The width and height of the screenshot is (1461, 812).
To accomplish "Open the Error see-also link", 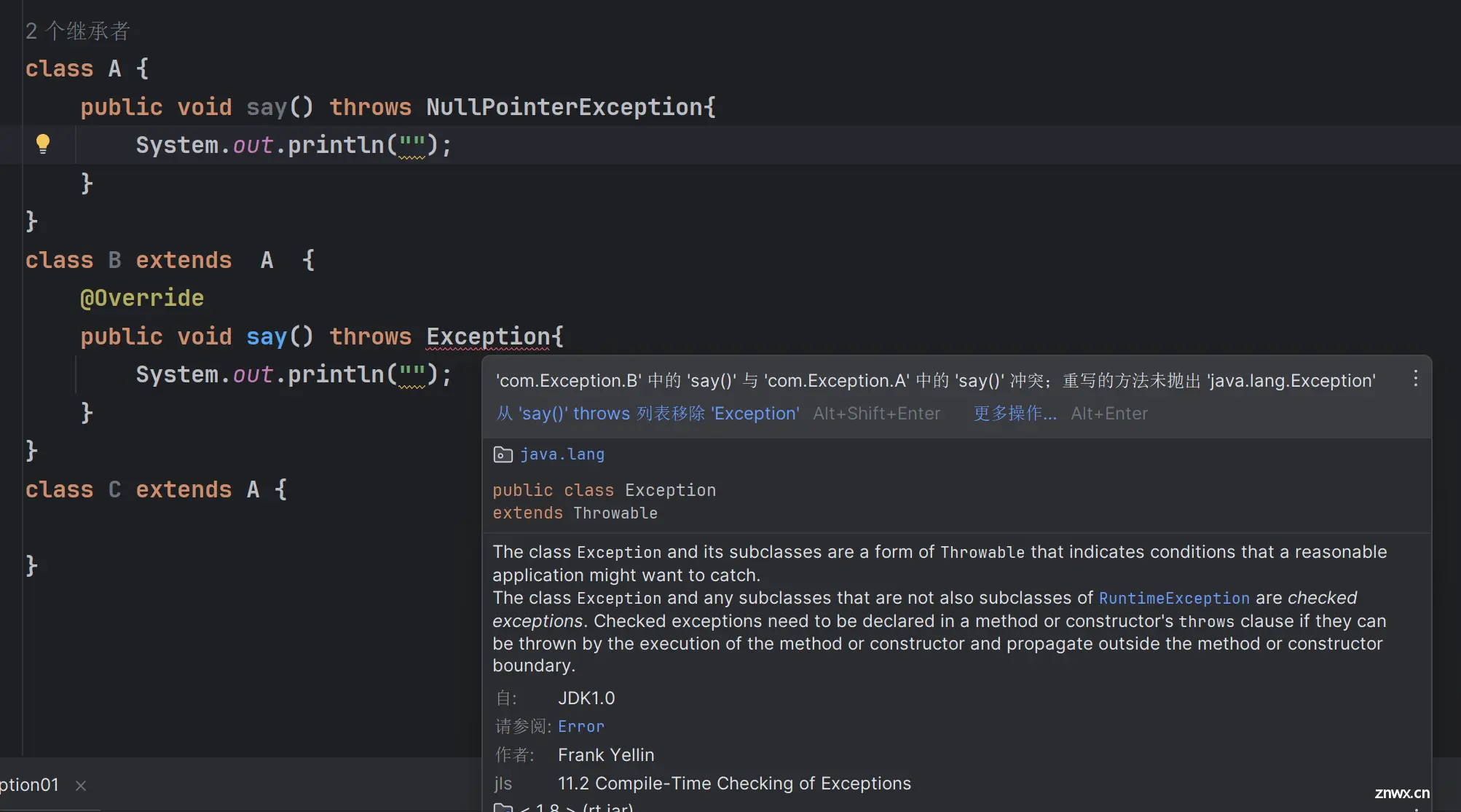I will tap(581, 726).
